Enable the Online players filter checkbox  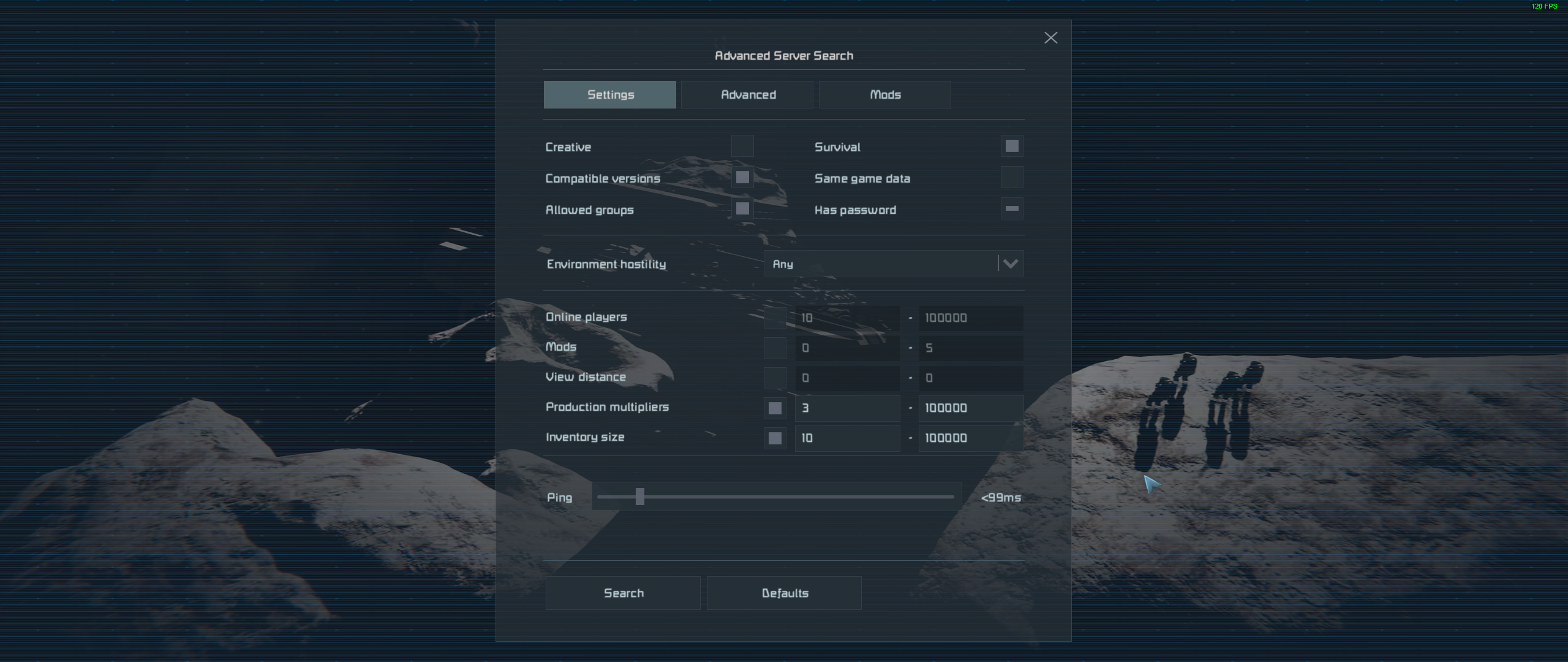775,318
